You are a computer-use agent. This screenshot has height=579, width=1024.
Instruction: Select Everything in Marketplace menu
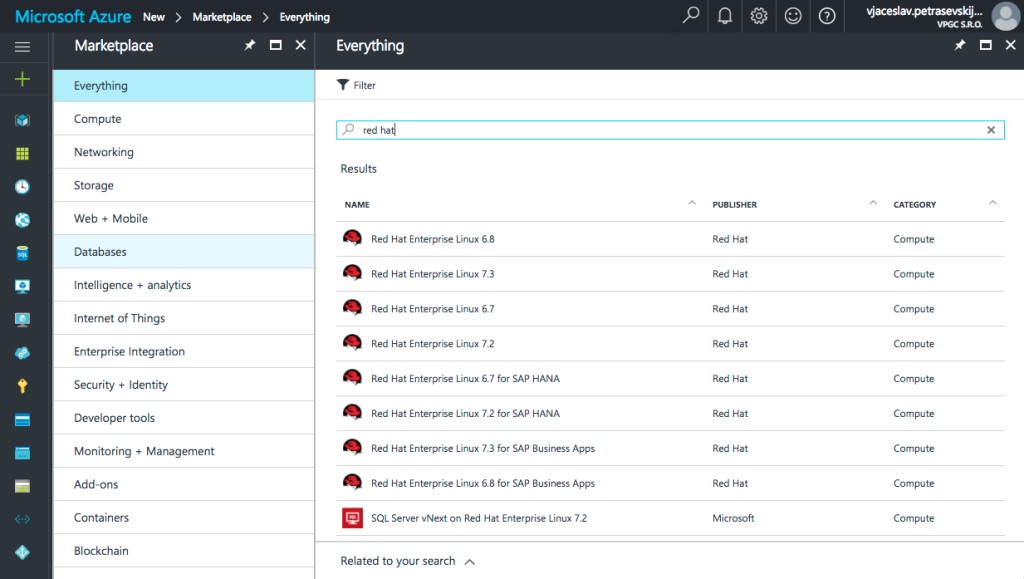(184, 86)
